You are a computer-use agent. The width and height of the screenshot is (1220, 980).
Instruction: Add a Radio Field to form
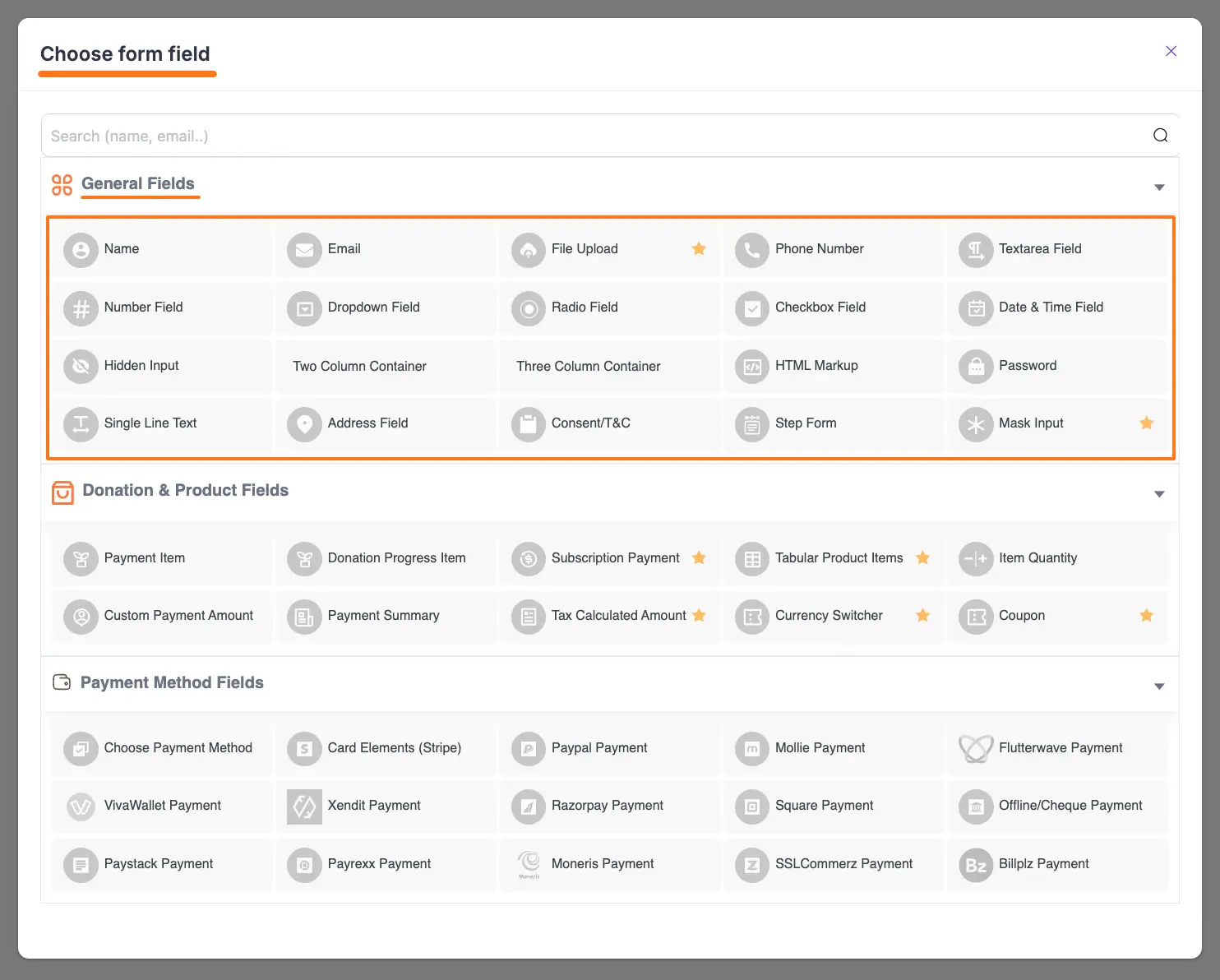pyautogui.click(x=585, y=307)
